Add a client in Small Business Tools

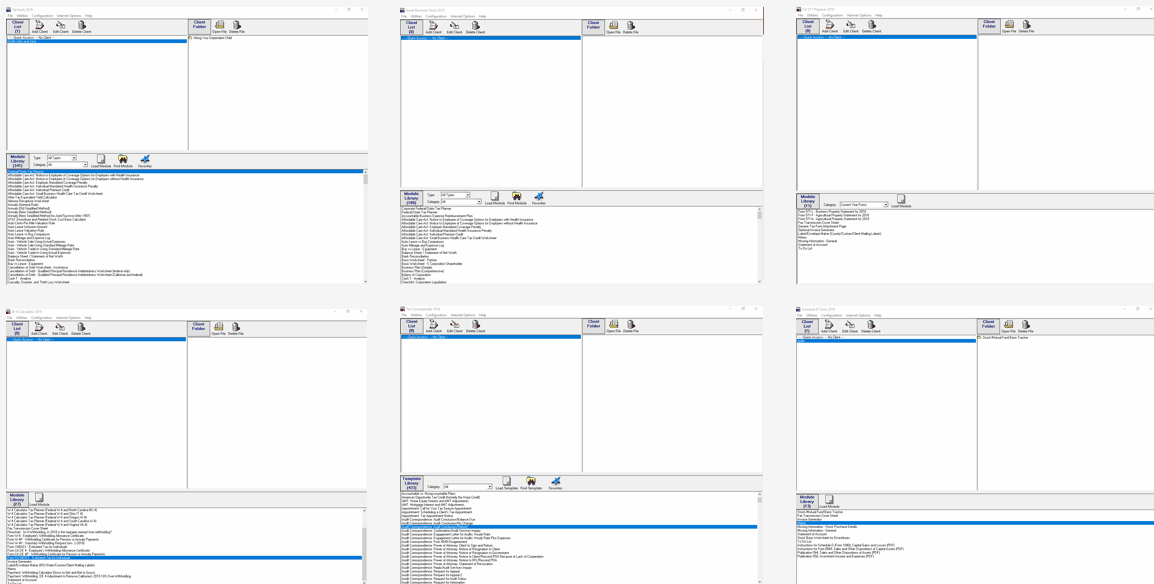pyautogui.click(x=433, y=27)
